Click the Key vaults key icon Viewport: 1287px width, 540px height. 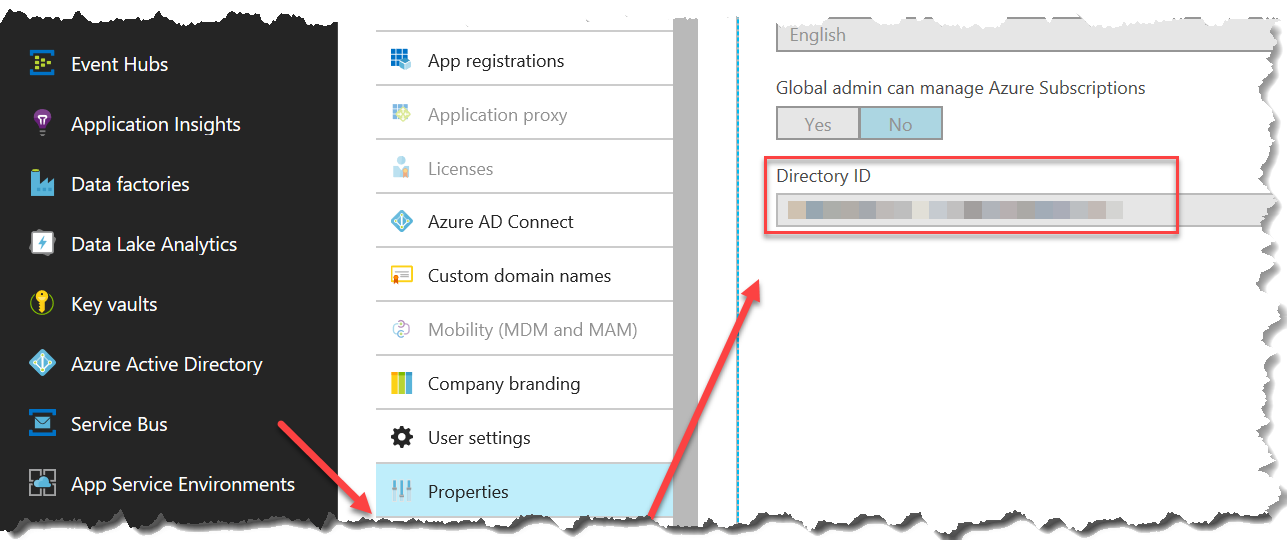coord(42,304)
